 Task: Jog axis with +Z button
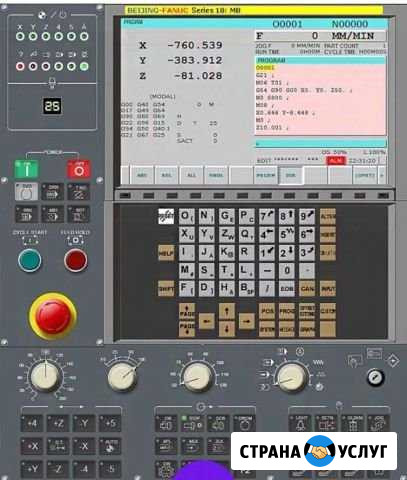[58, 423]
